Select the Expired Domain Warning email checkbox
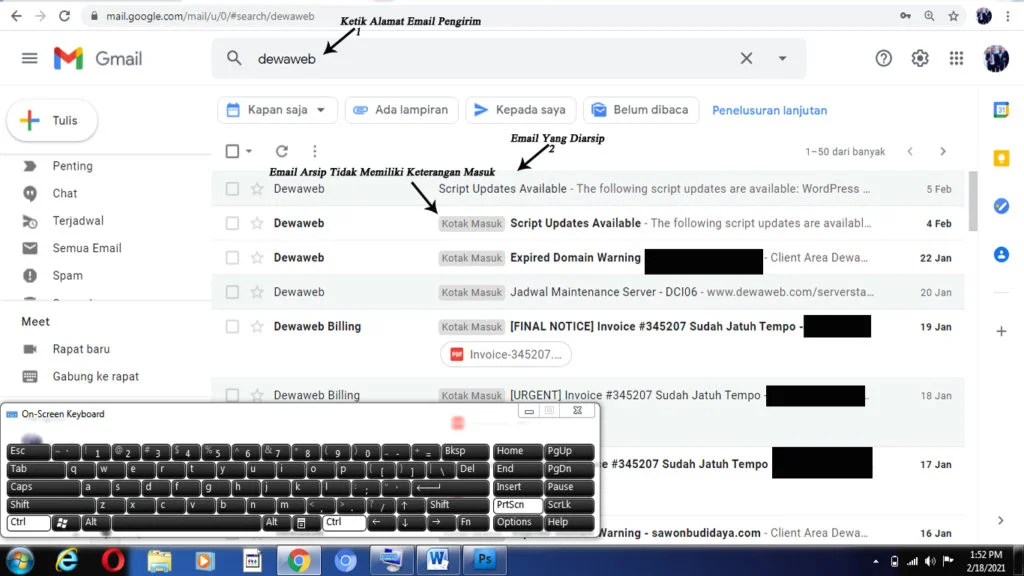 pos(232,257)
